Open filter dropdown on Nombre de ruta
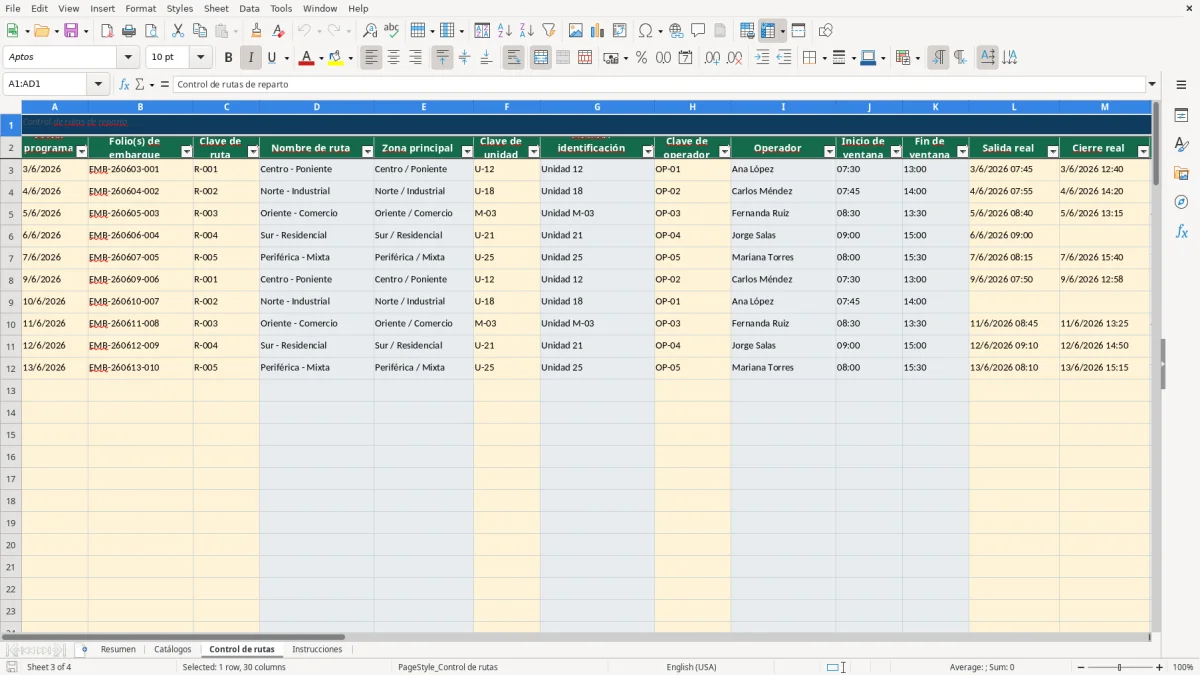The width and height of the screenshot is (1200, 675). [367, 152]
